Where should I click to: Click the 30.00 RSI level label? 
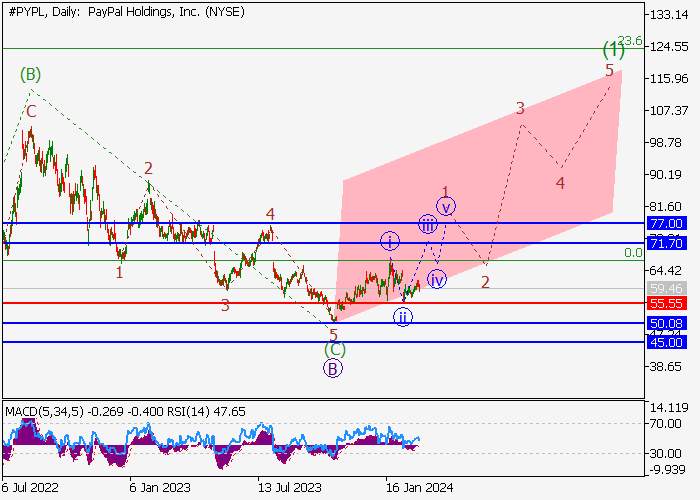665,454
